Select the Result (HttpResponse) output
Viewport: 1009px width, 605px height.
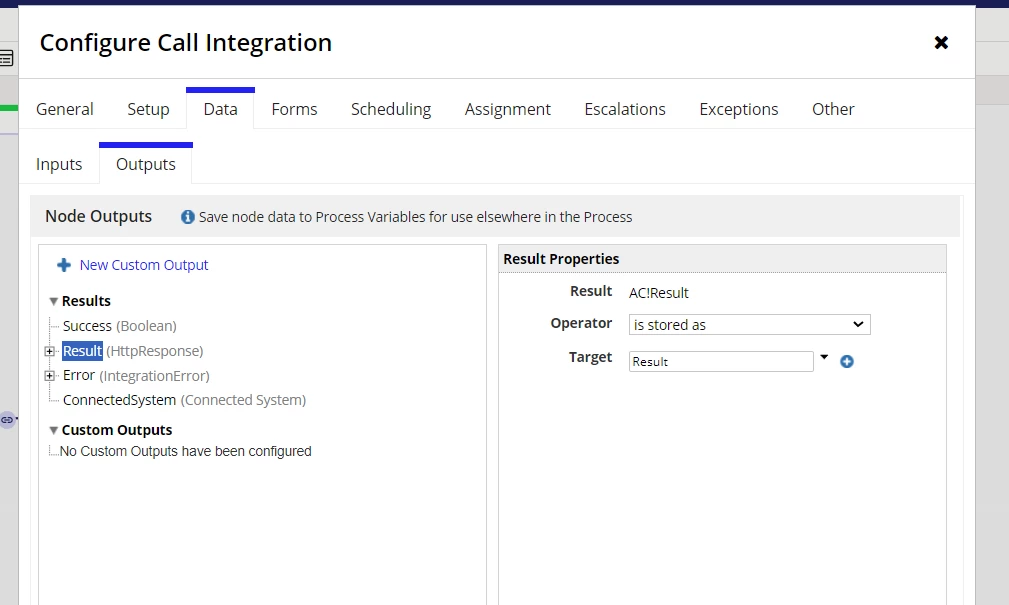(x=133, y=351)
